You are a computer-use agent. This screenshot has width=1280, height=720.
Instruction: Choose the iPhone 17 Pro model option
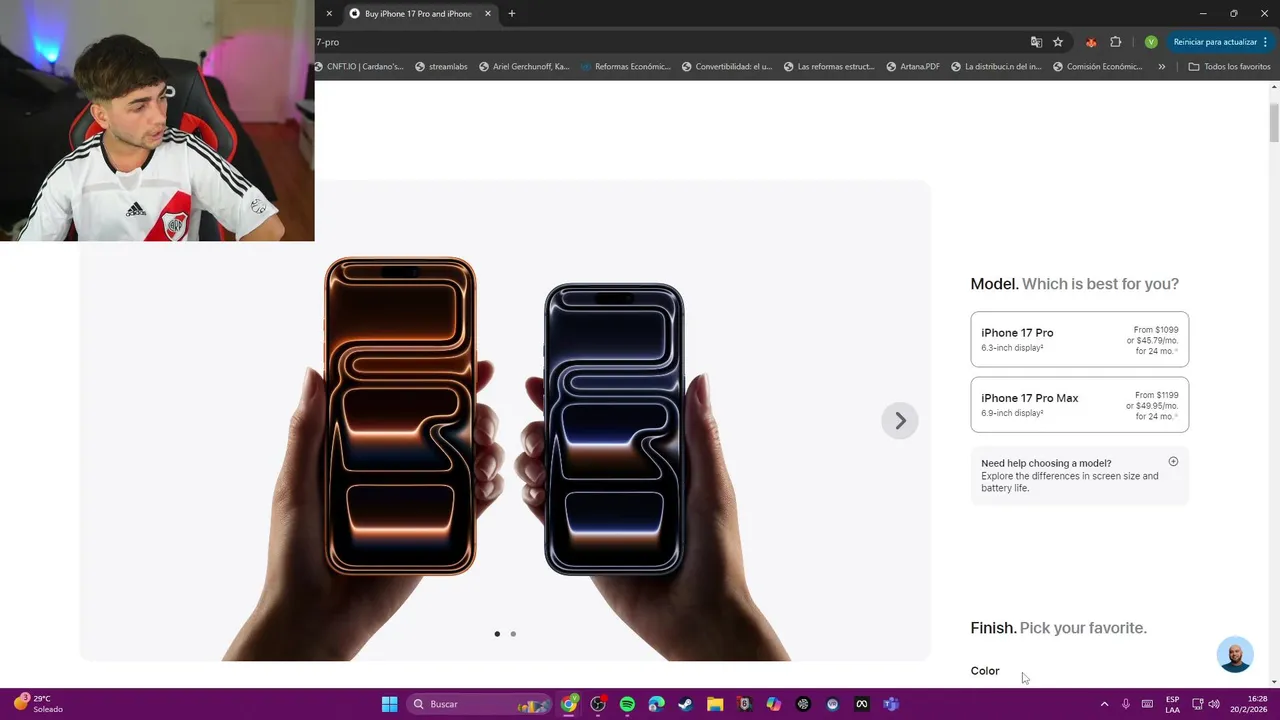pyautogui.click(x=1079, y=339)
